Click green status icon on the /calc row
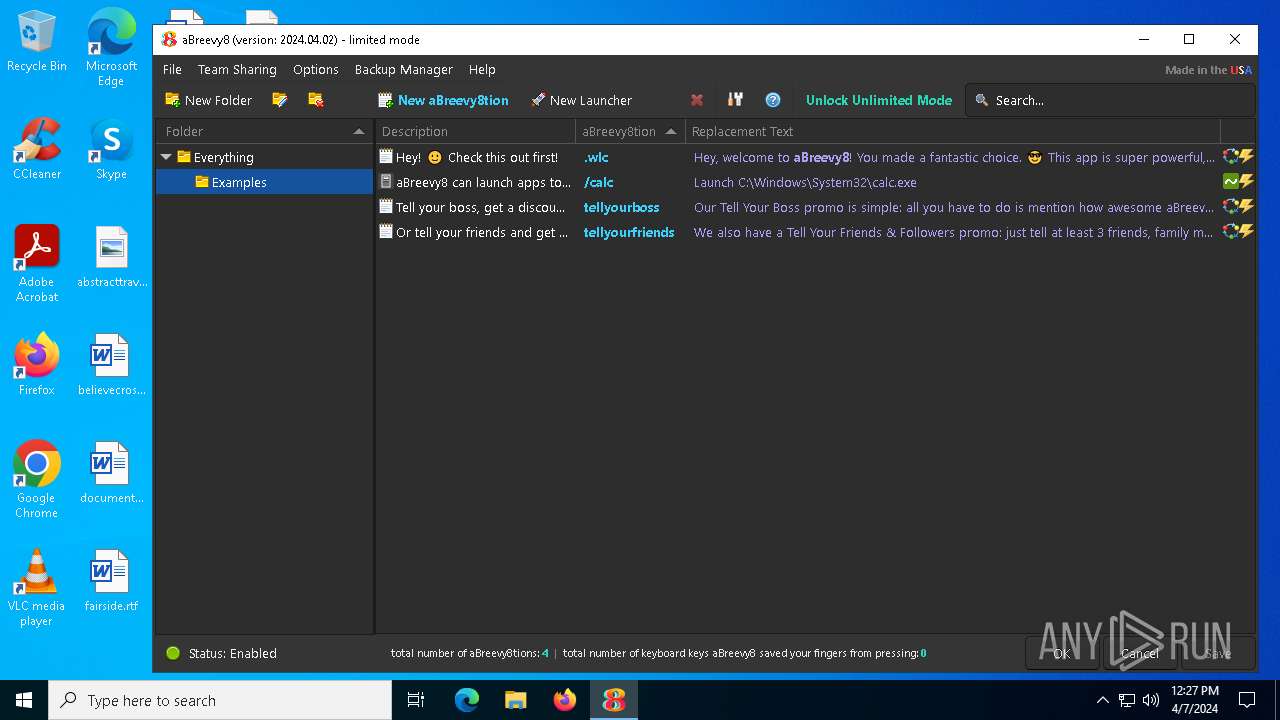 point(1231,182)
